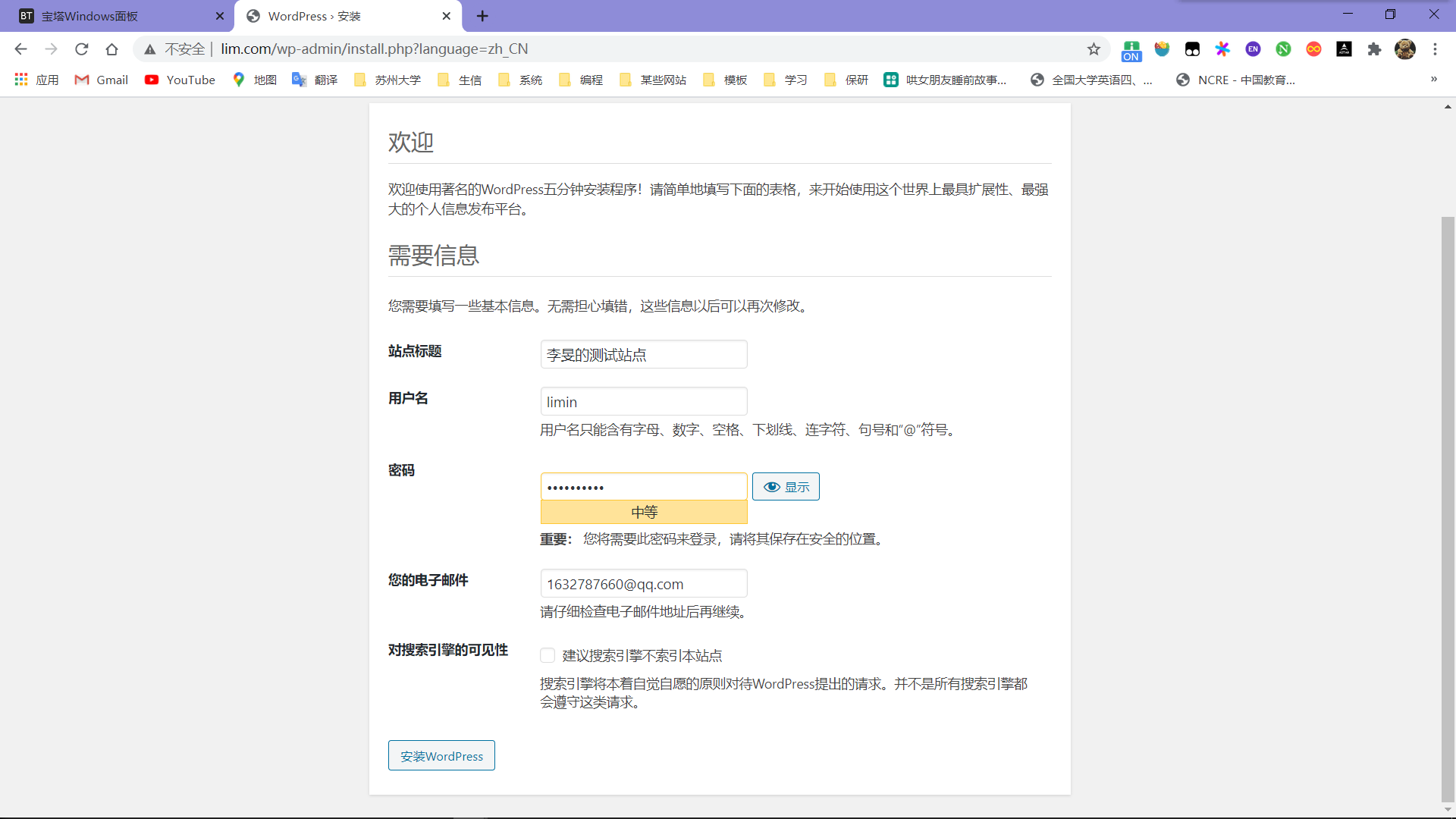The image size is (1456, 819).
Task: Open the green ON extension icon
Action: coord(1131,50)
